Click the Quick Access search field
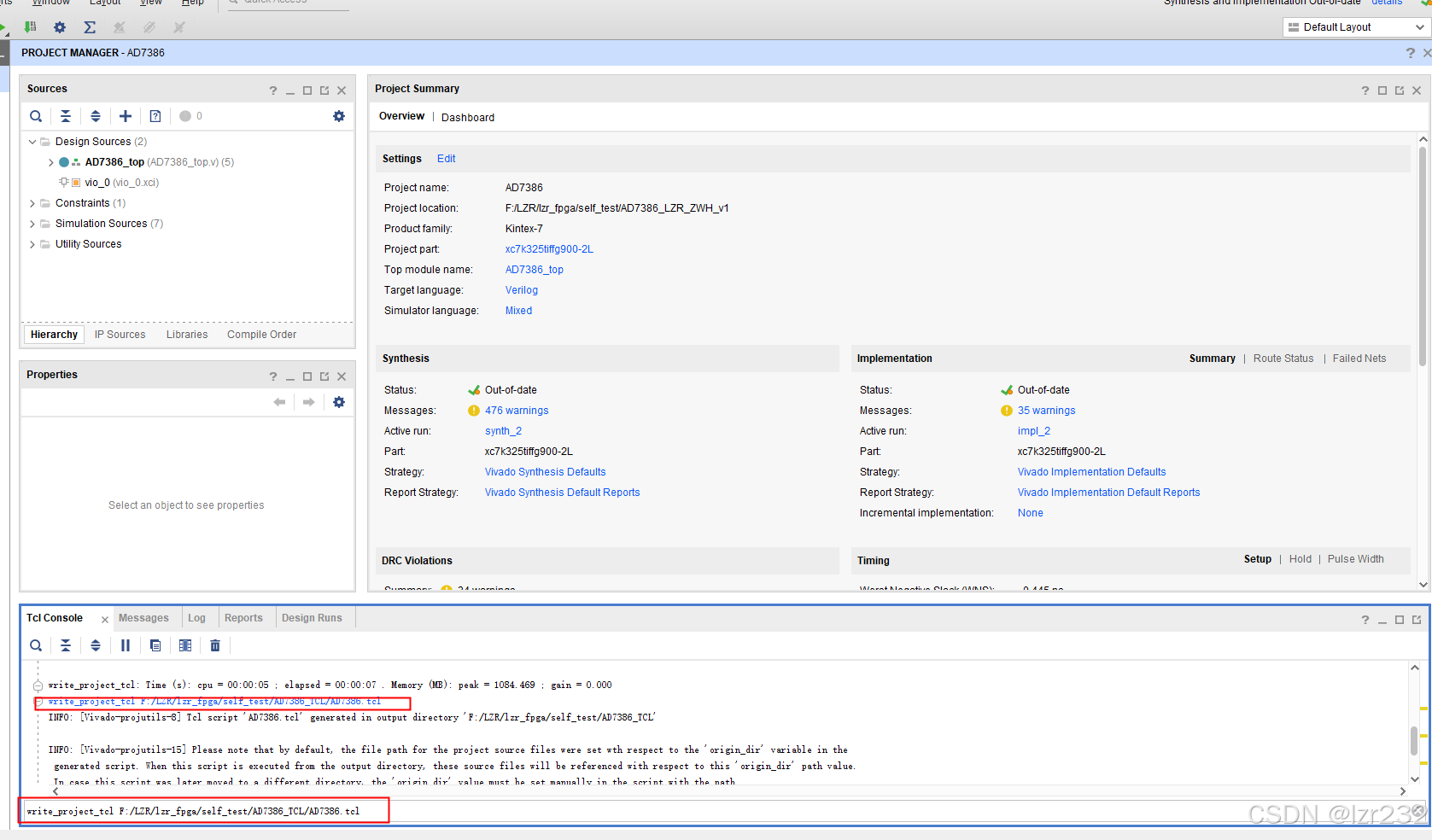This screenshot has height=840, width=1432. coord(288,3)
